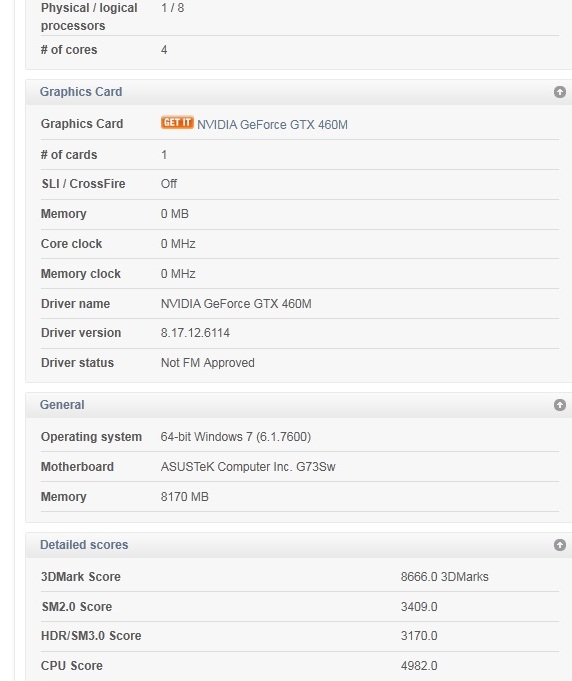
Task: Click the Memory clock label
Action: (81, 274)
